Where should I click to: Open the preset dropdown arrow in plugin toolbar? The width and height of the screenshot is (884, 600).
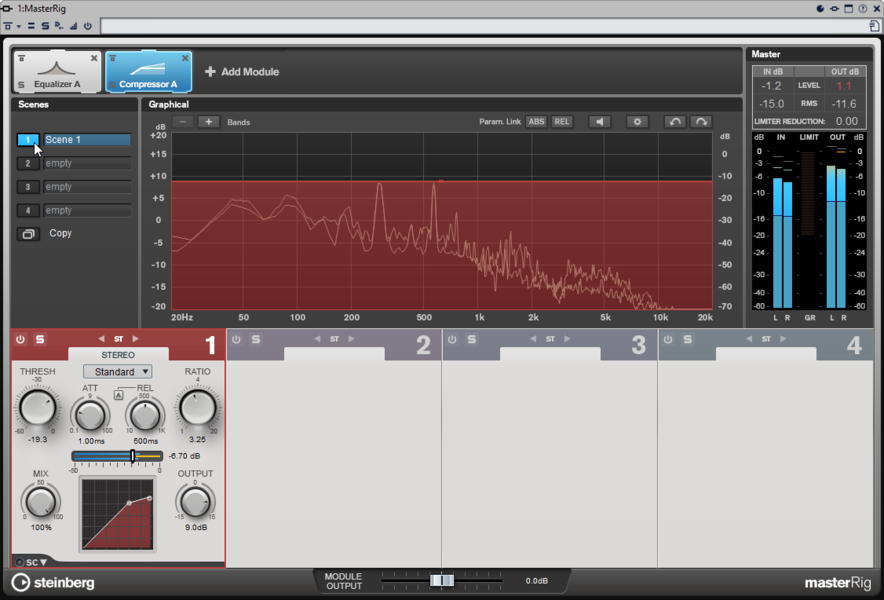click(19, 26)
